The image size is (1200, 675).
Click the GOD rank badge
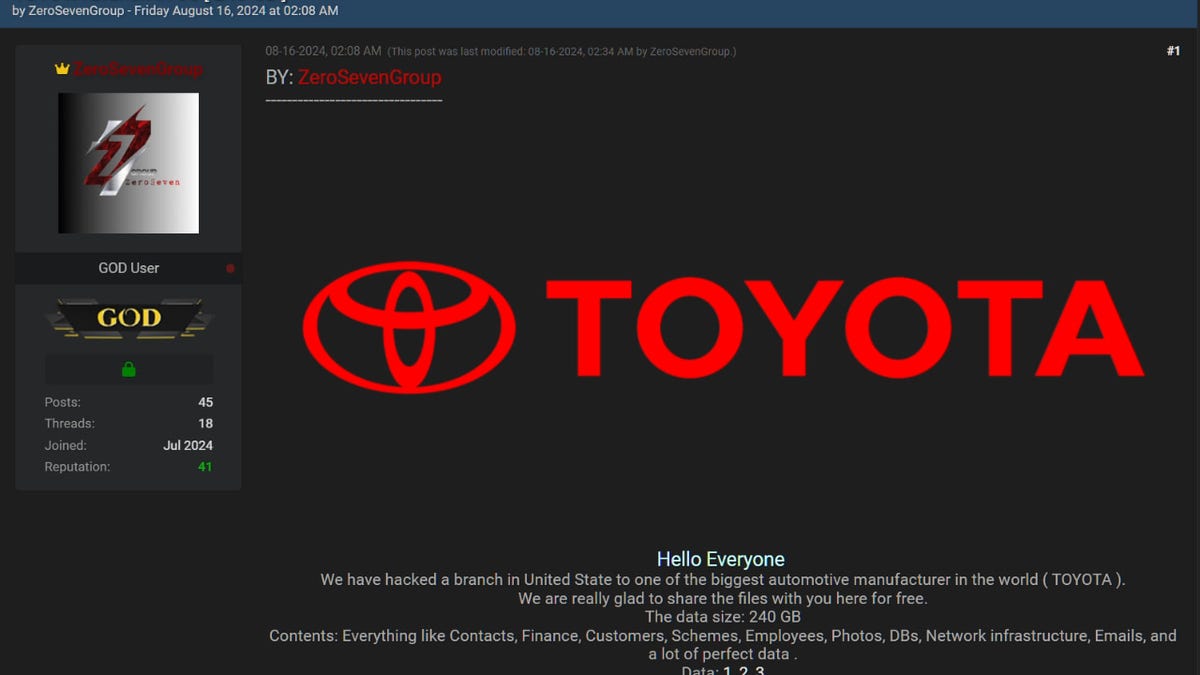point(129,318)
